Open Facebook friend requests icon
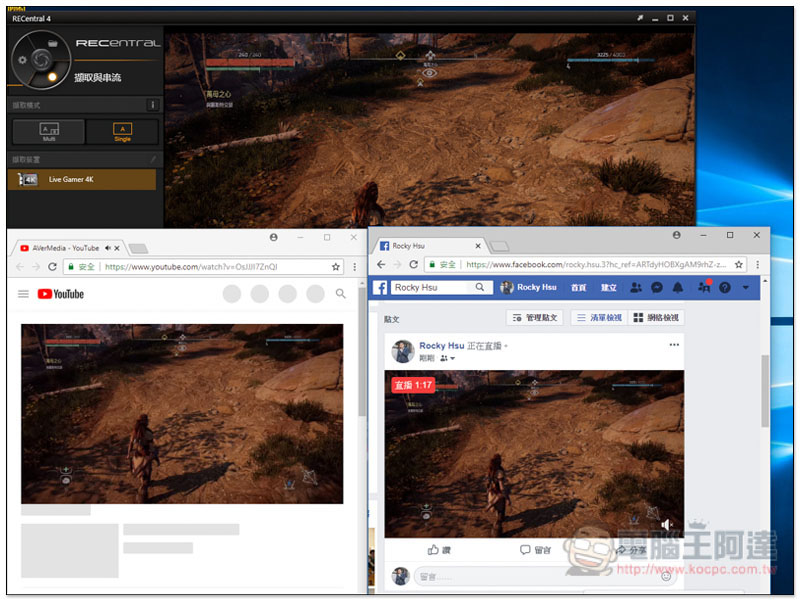 point(636,288)
